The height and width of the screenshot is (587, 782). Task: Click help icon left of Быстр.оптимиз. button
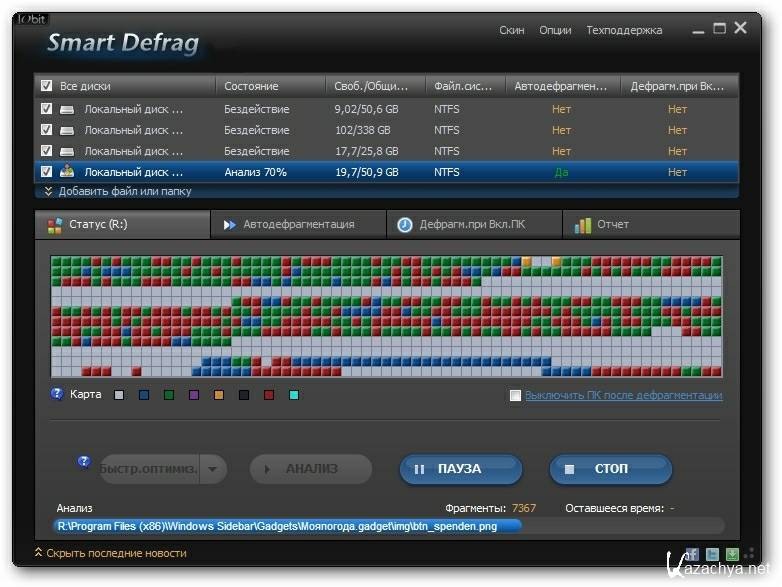tap(84, 462)
